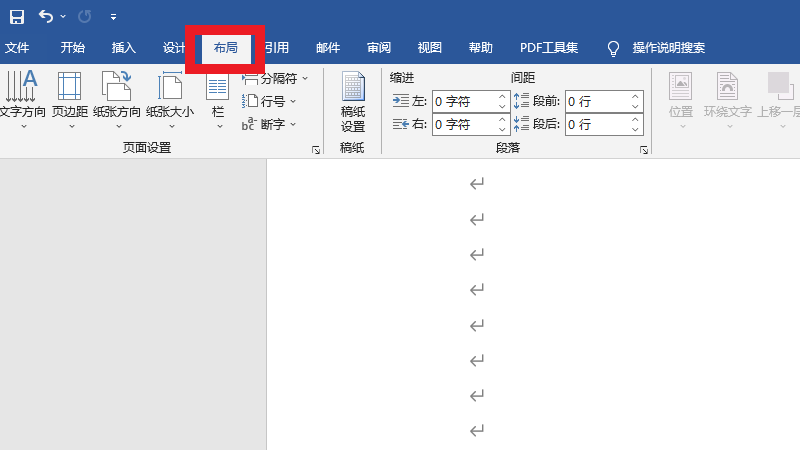Click the right indent icon beside 右
The width and height of the screenshot is (800, 450).
401,124
